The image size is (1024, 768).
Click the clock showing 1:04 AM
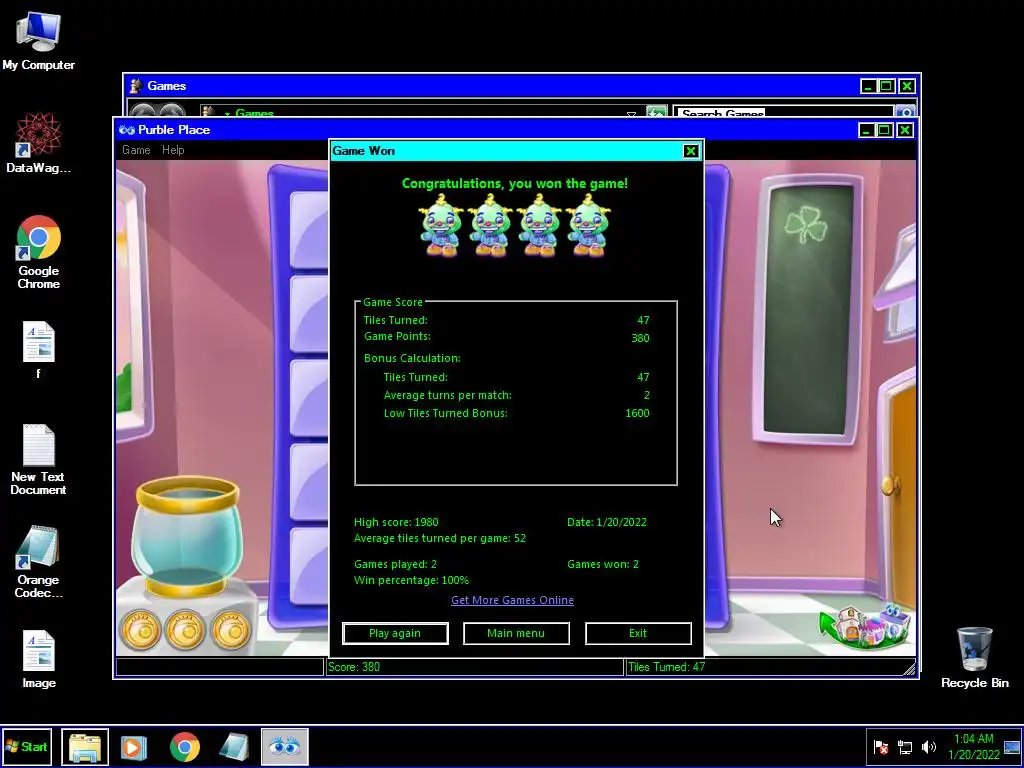click(x=974, y=746)
